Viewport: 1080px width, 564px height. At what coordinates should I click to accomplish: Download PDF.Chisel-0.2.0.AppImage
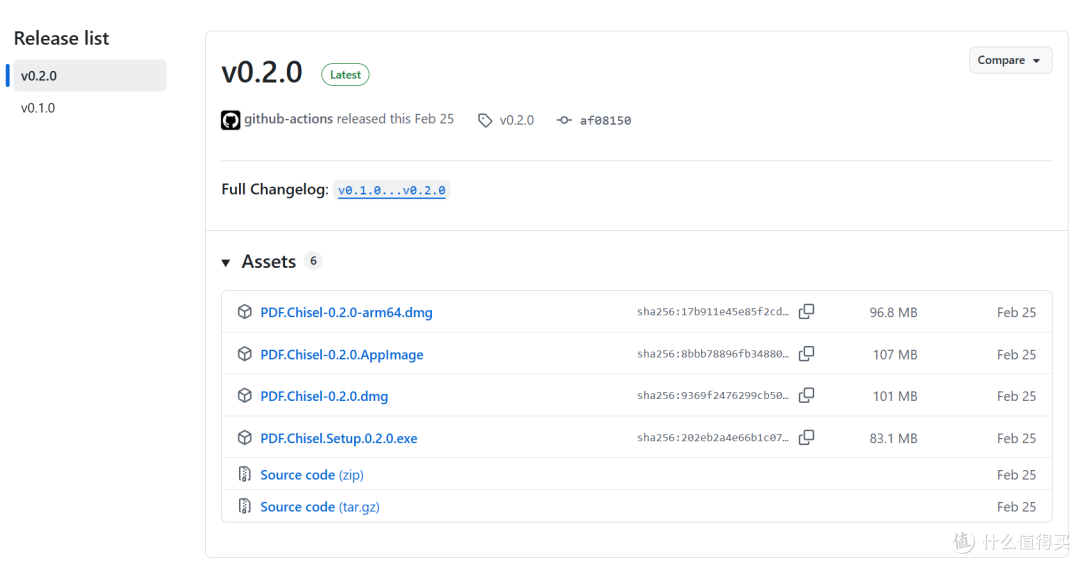(342, 355)
